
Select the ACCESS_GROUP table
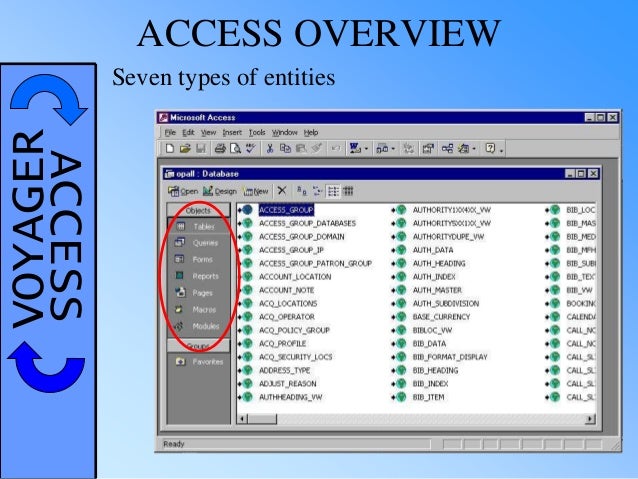click(x=286, y=210)
